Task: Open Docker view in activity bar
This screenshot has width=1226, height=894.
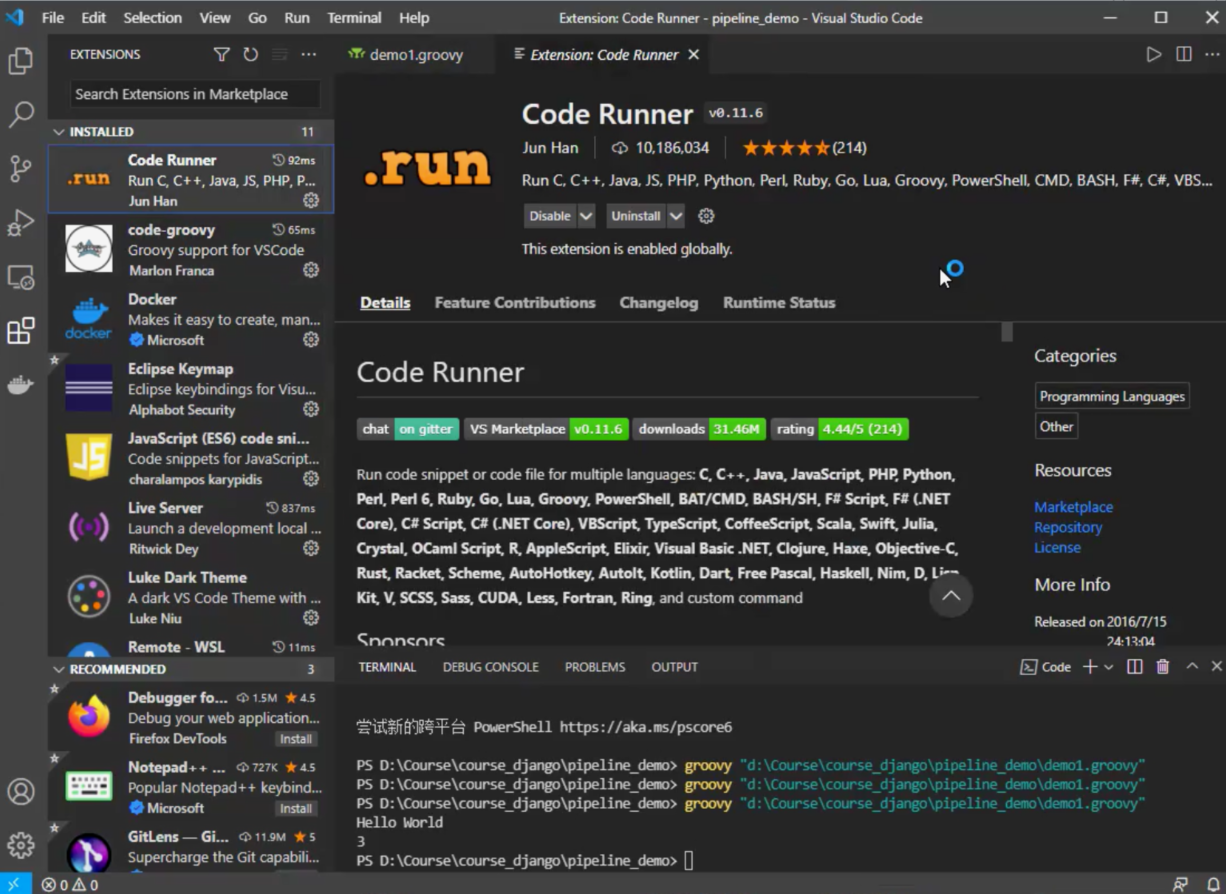Action: point(21,384)
